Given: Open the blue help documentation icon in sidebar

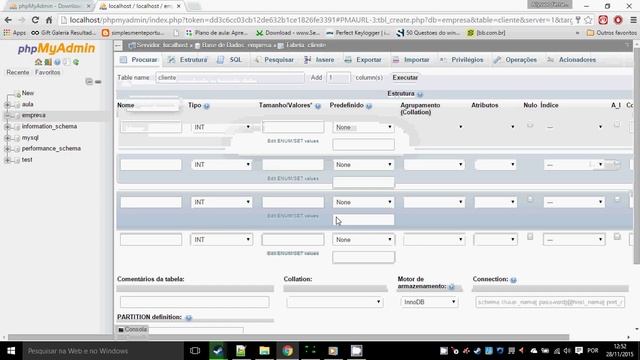Looking at the screenshot, I should click(x=57, y=62).
